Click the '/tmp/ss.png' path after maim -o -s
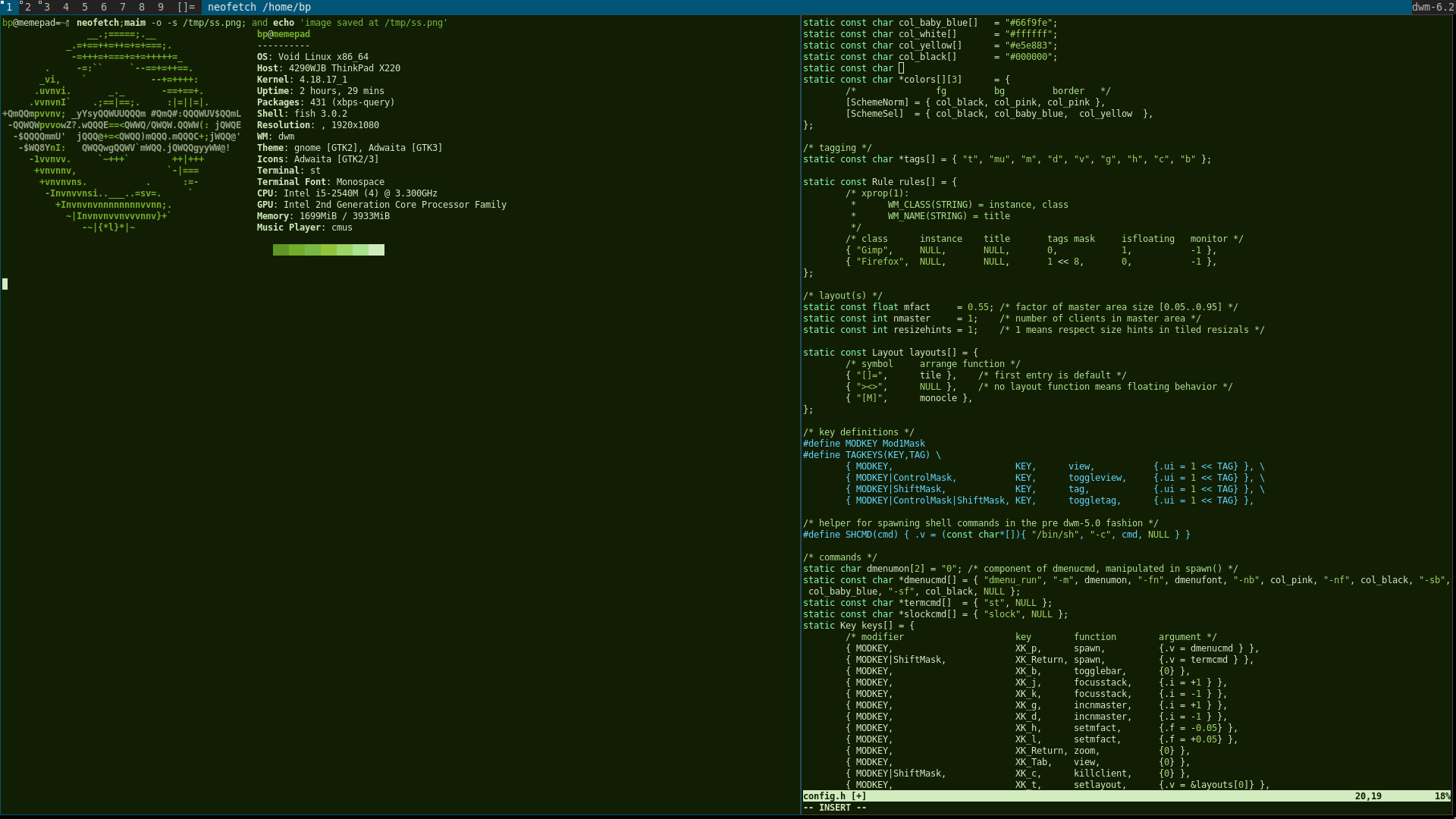 pos(212,23)
